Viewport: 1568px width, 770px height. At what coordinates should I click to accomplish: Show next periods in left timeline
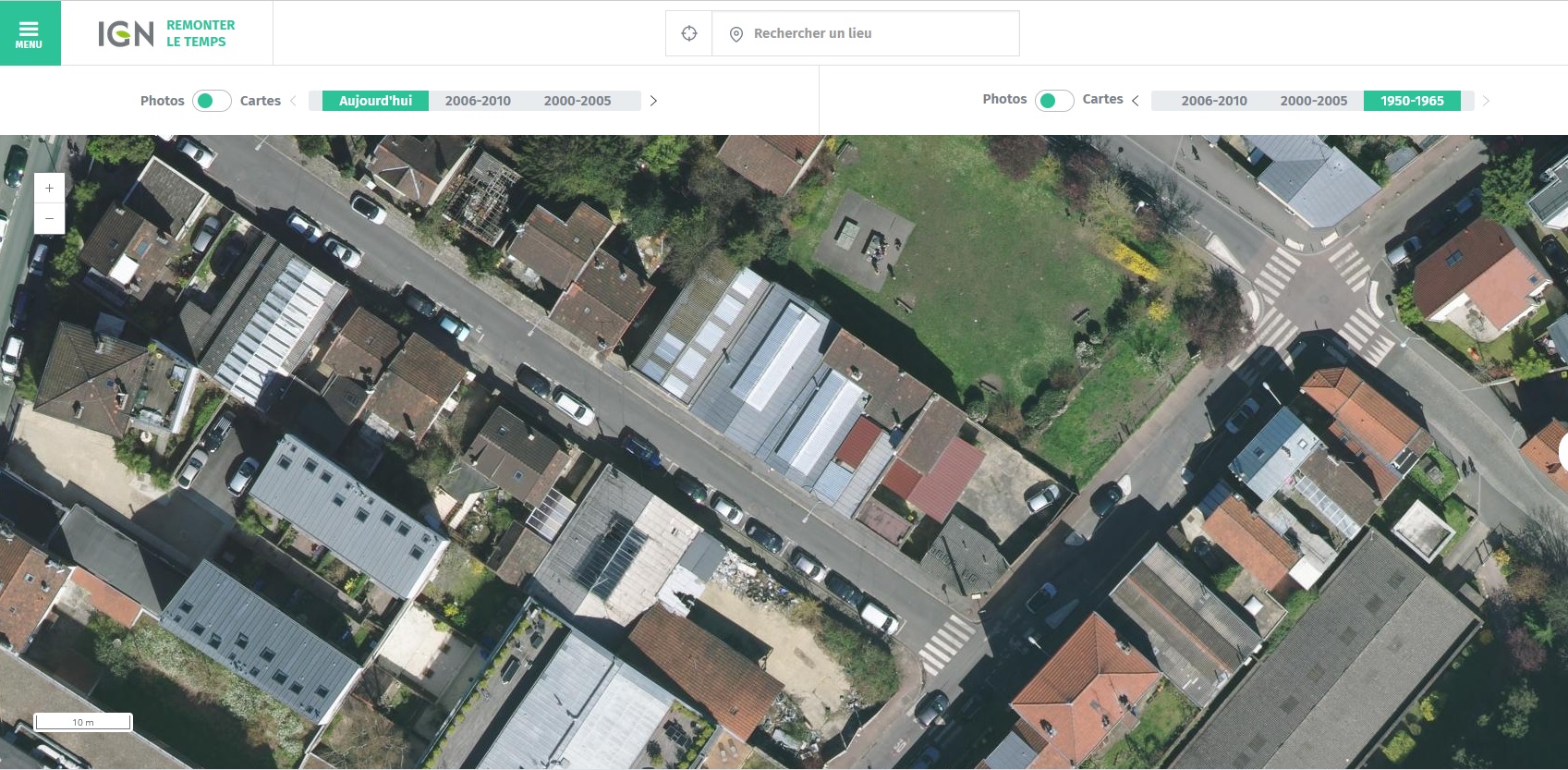[653, 101]
